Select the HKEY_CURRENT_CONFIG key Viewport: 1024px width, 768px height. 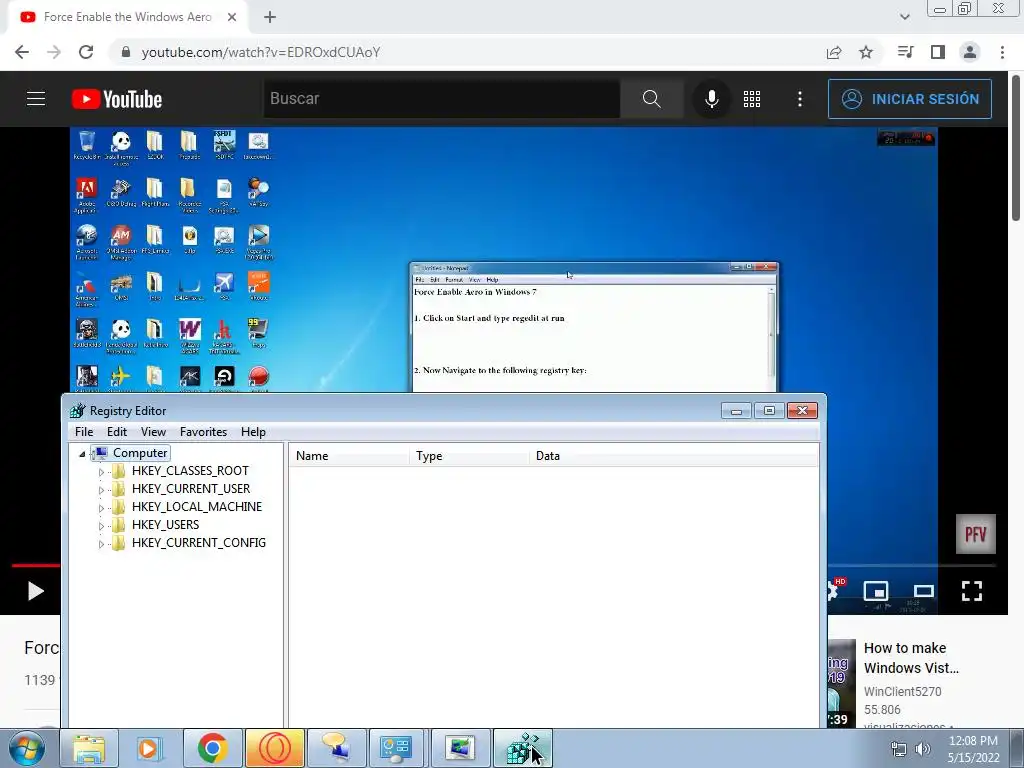pyautogui.click(x=199, y=543)
